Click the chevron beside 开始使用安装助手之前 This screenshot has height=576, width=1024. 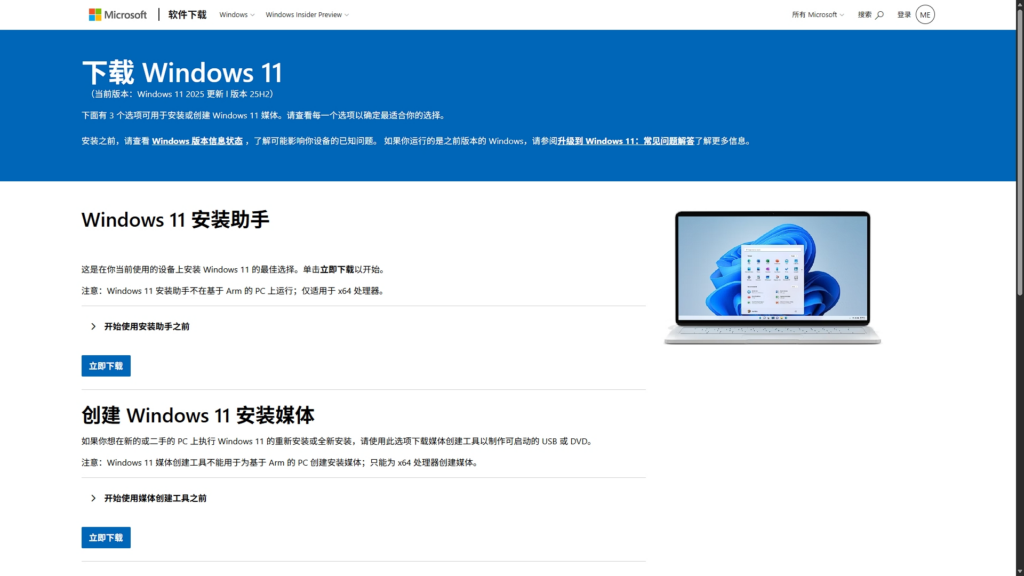pyautogui.click(x=93, y=327)
